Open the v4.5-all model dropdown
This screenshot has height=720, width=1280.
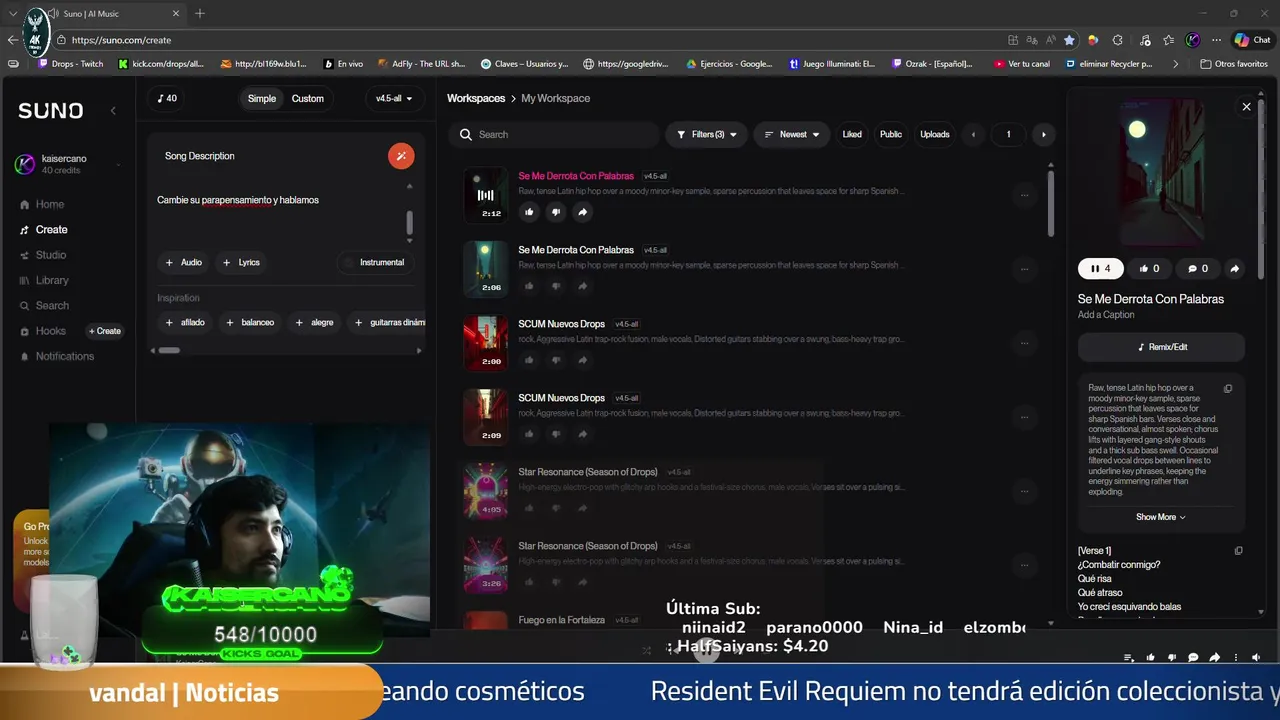coord(394,98)
